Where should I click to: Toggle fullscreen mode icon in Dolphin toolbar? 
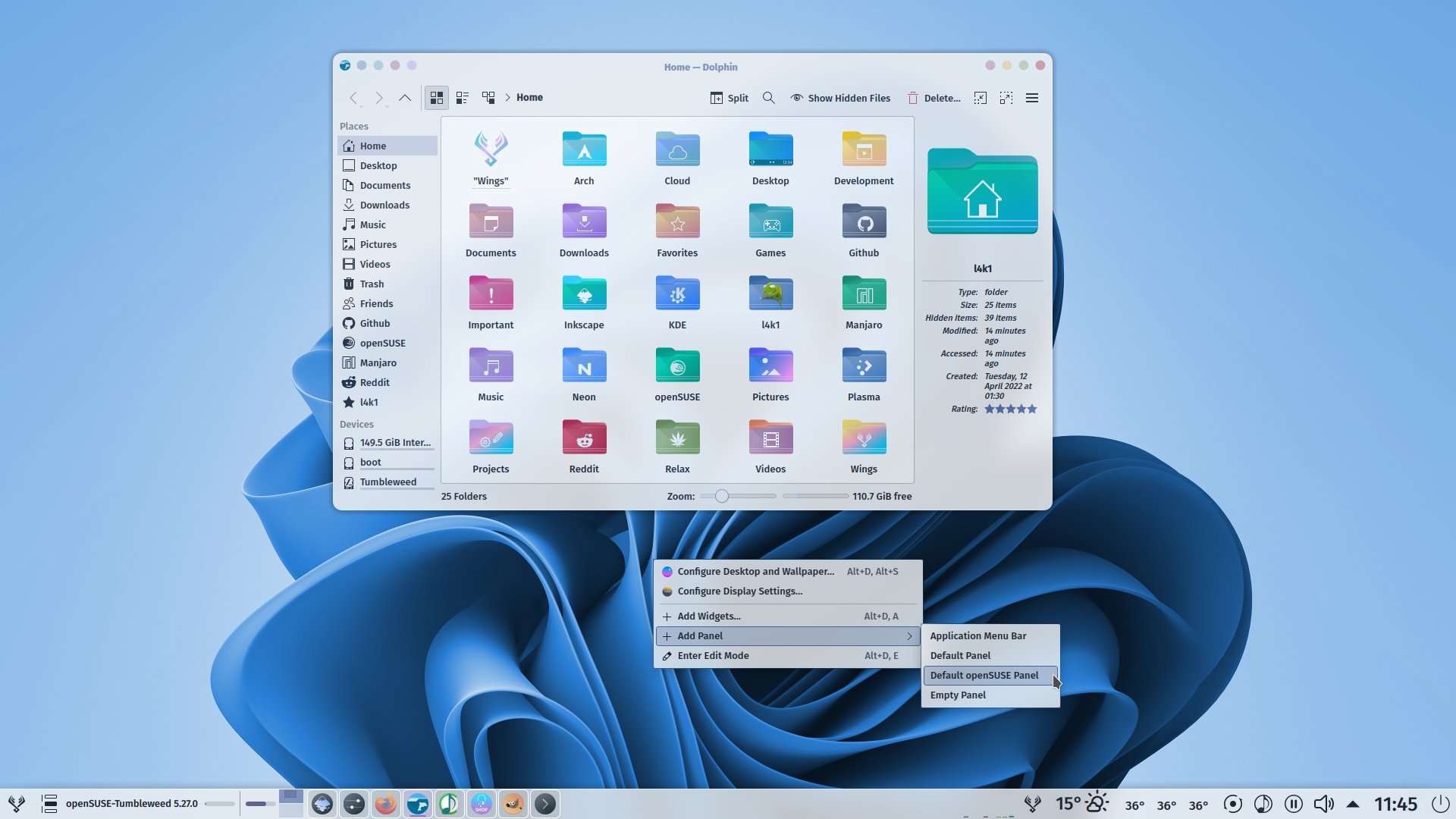click(1006, 98)
